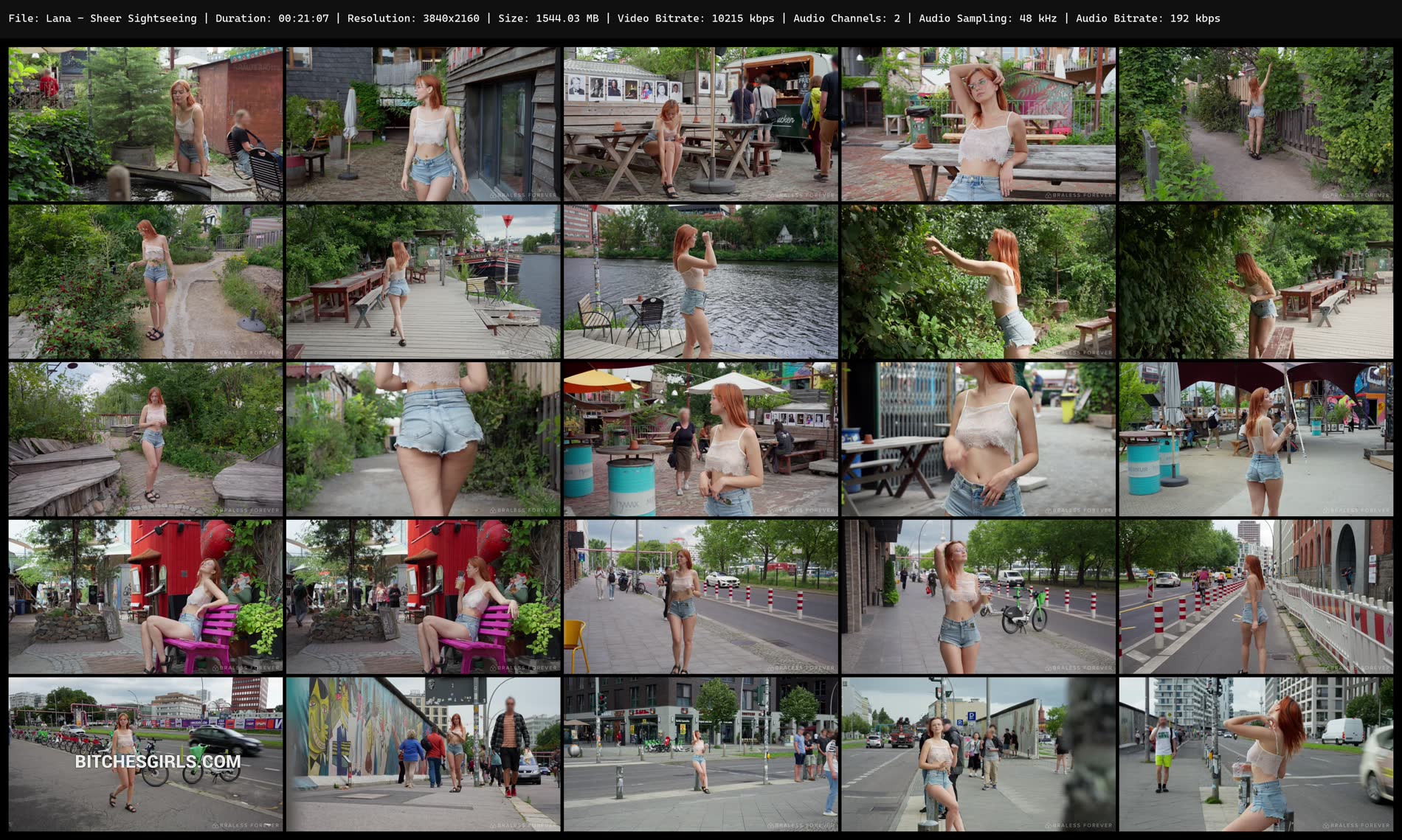The image size is (1402, 840).
Task: Select thumbnail of woman photographing the river
Action: click(700, 282)
